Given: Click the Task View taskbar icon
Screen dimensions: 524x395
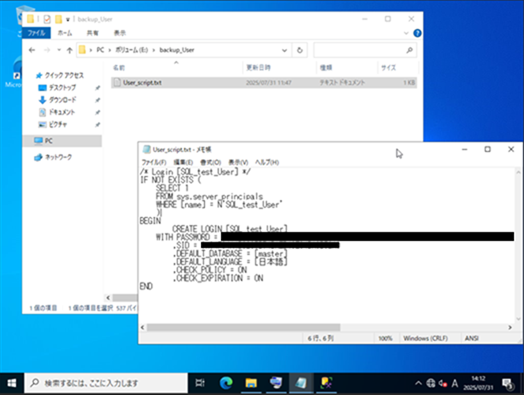Looking at the screenshot, I should pos(200,383).
